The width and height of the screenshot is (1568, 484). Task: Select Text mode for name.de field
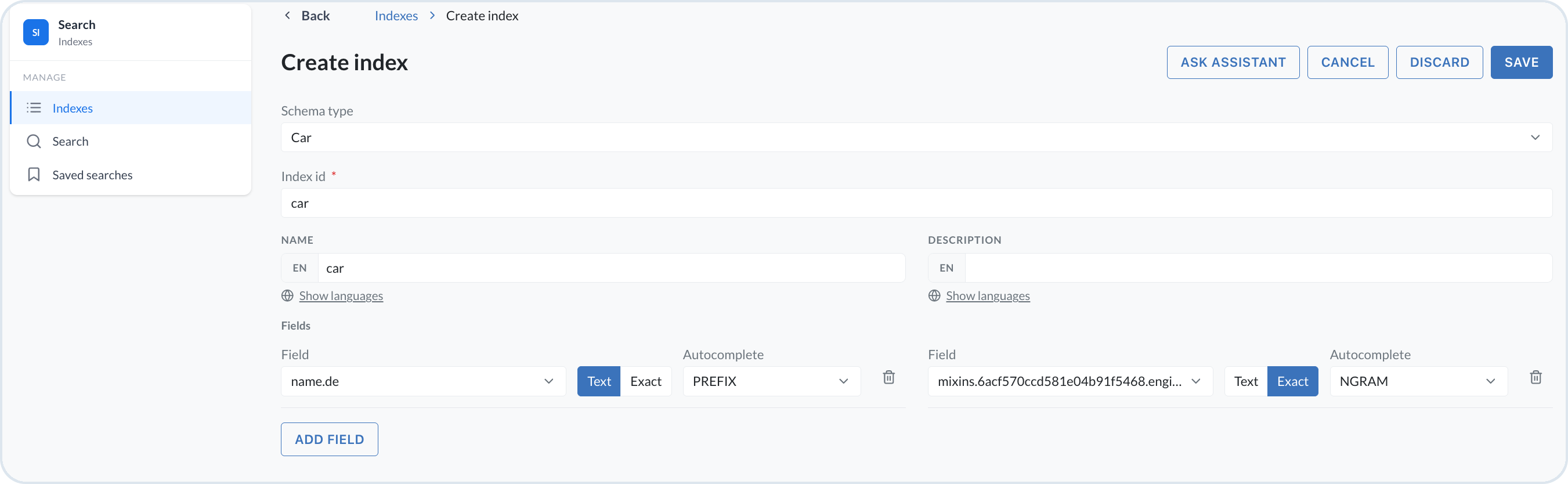coord(599,381)
